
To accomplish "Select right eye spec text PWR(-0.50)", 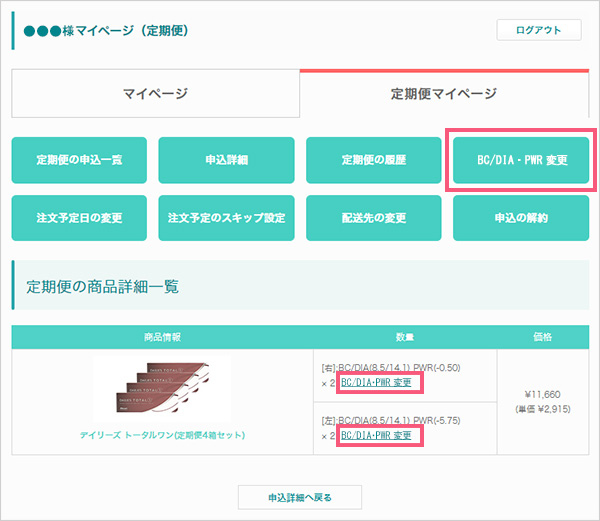I will [437, 368].
